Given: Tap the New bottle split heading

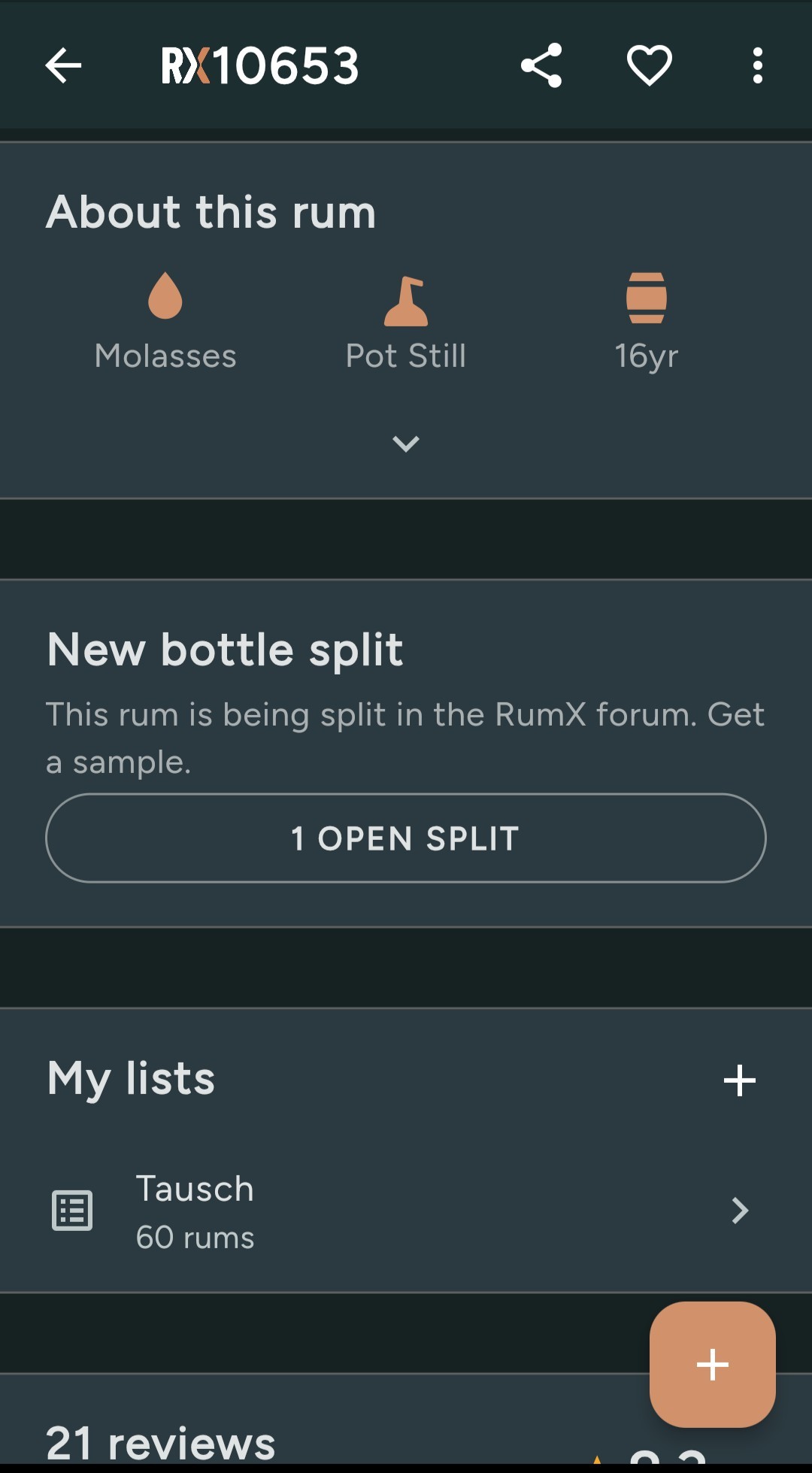Looking at the screenshot, I should point(226,650).
